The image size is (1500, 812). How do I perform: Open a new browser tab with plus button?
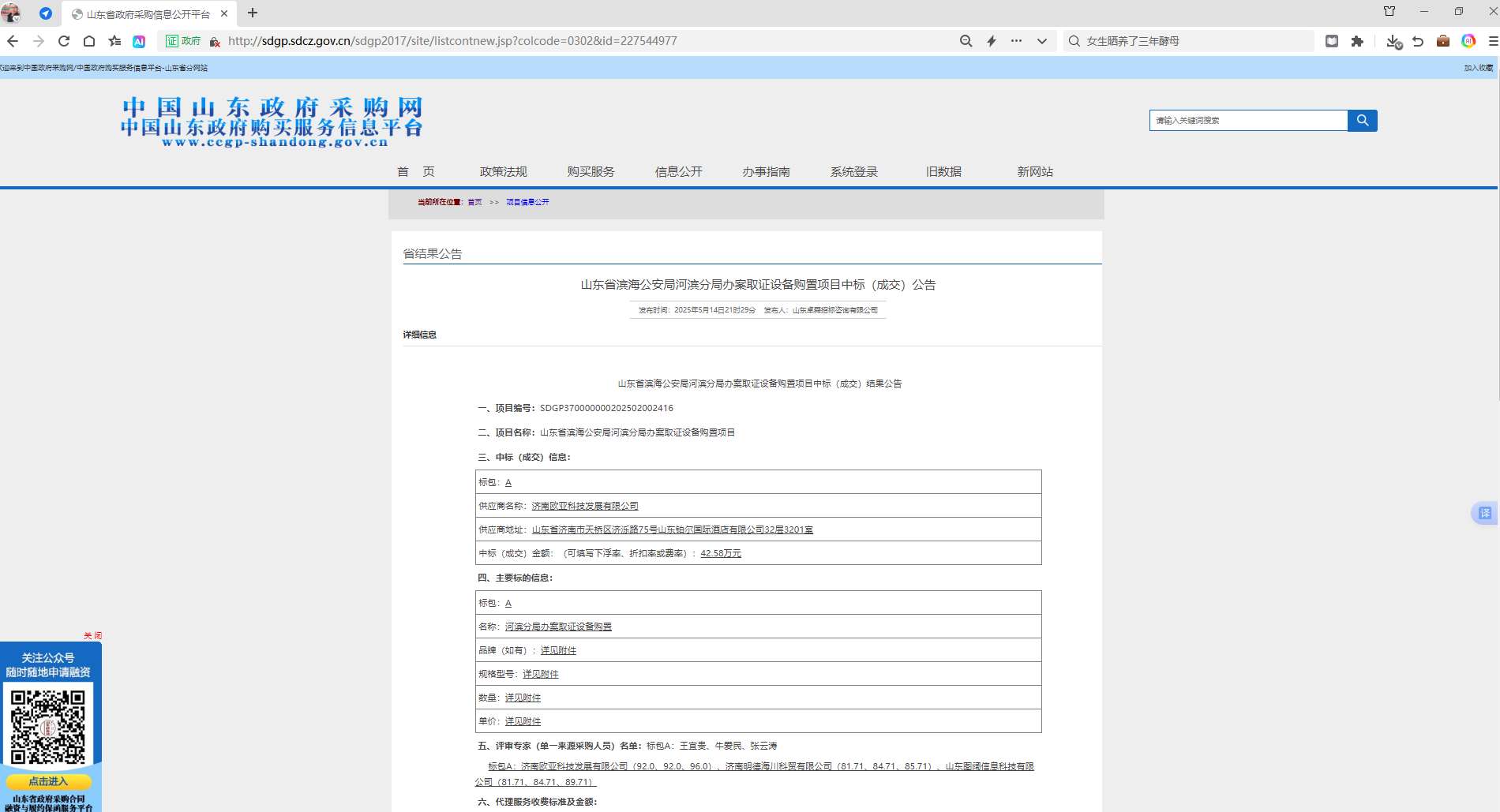pos(253,13)
